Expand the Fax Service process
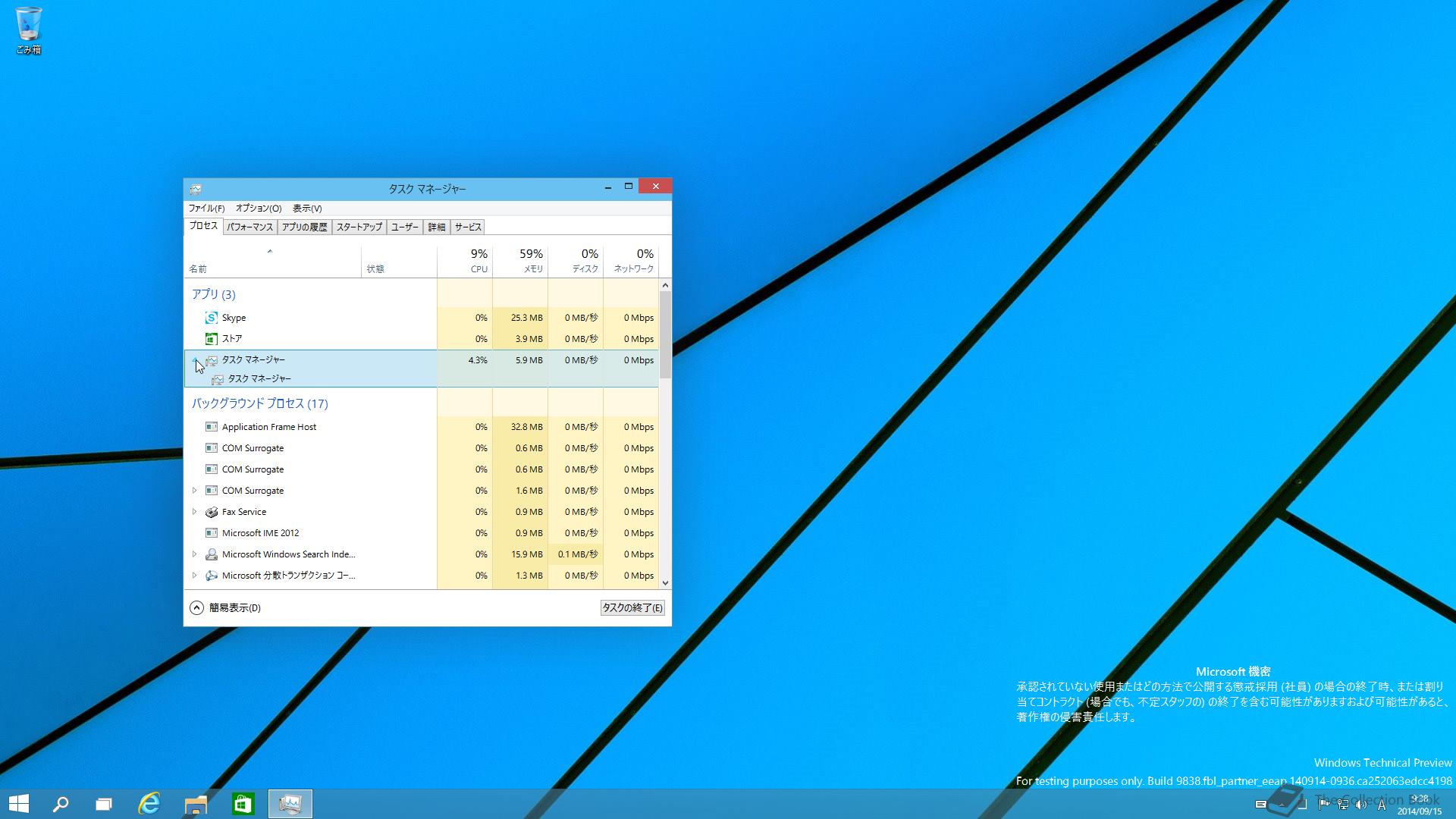Image resolution: width=1456 pixels, height=819 pixels. 195,512
